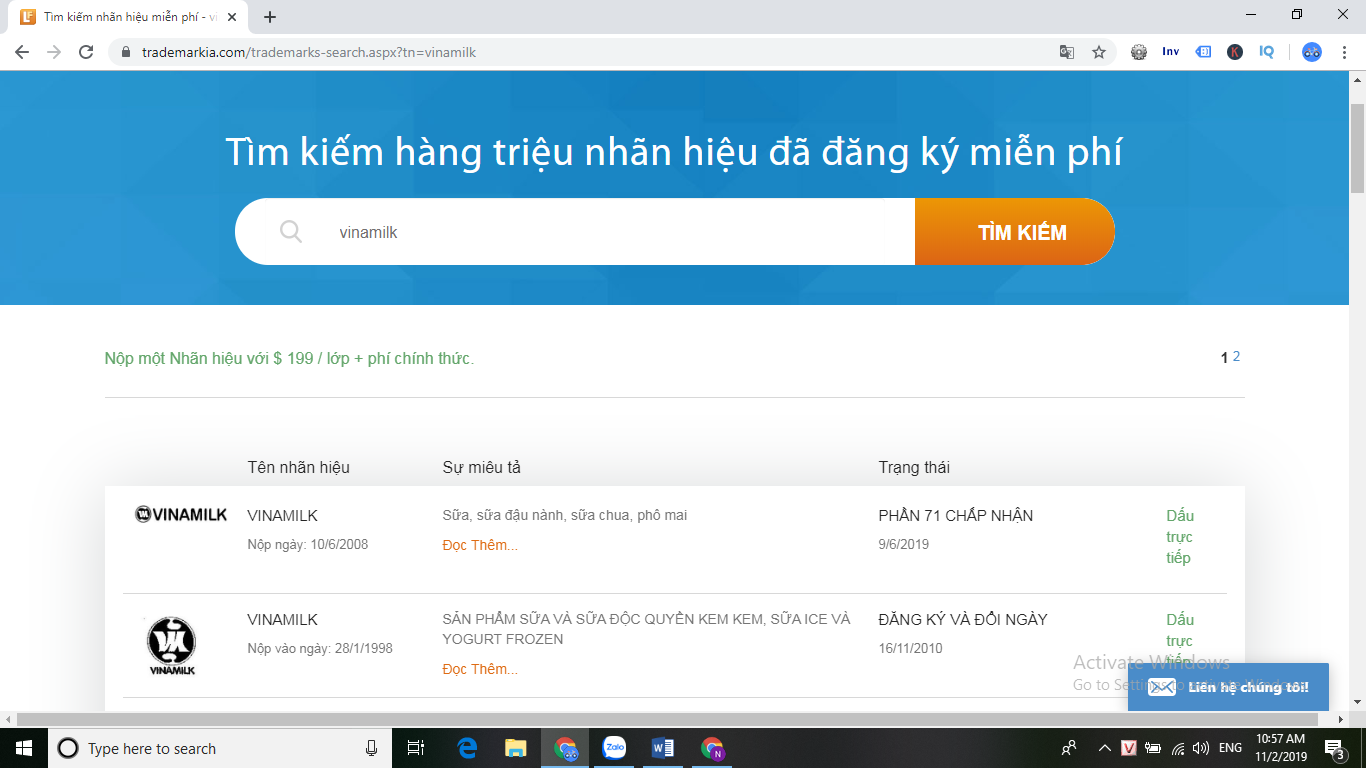Screen dimensions: 1366x768
Task: Open the Liên hệ chúng tôi contact button
Action: click(1228, 687)
